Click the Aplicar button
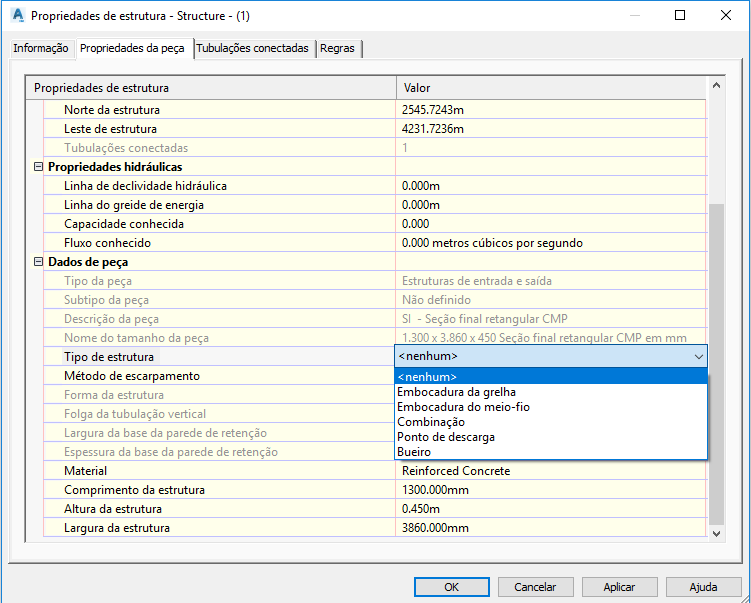The width and height of the screenshot is (751, 603). click(619, 587)
